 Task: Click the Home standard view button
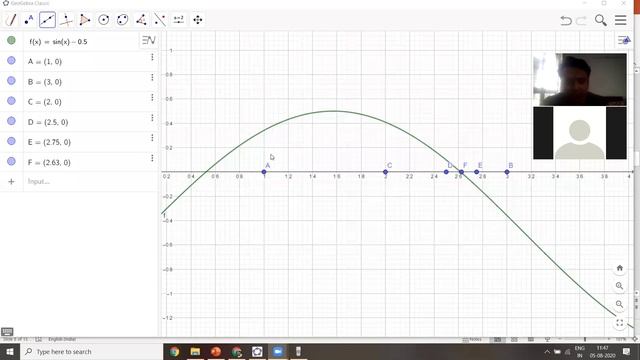coord(620,268)
